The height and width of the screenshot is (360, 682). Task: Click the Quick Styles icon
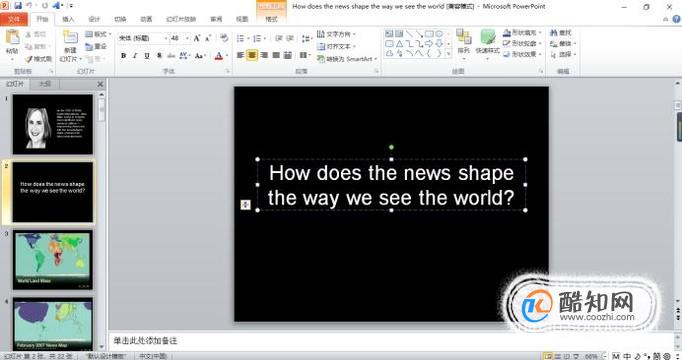[488, 42]
